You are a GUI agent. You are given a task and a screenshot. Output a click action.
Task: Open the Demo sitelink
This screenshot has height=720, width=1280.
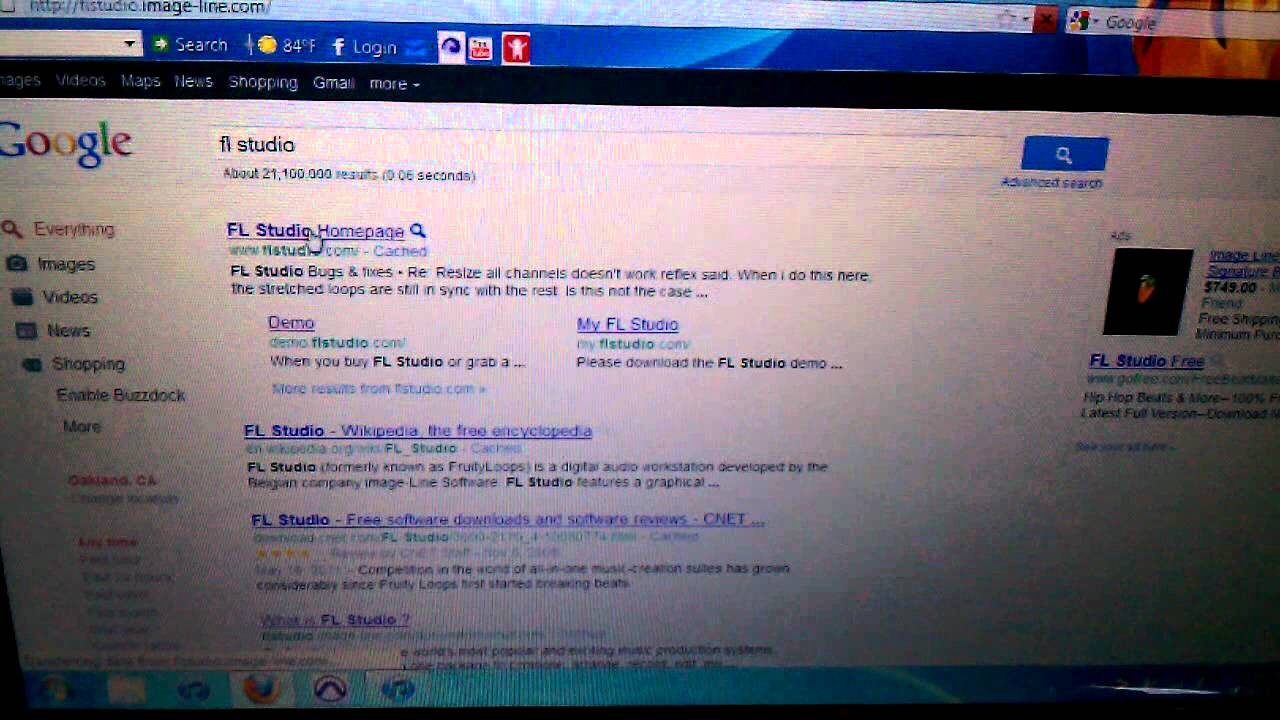point(291,322)
